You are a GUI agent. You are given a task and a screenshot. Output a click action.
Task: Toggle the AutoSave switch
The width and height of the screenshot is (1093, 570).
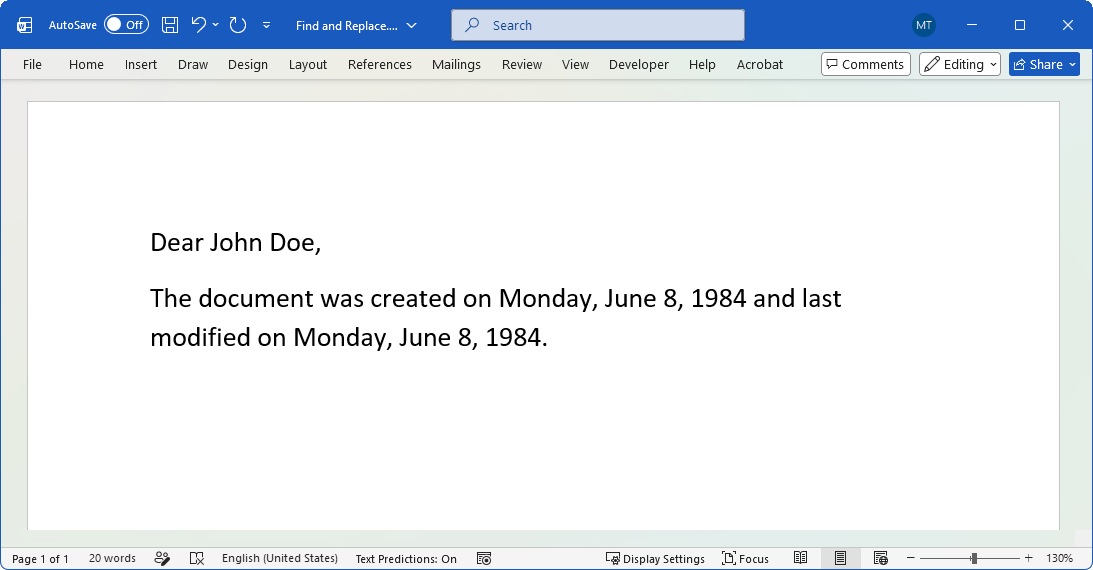pos(126,25)
